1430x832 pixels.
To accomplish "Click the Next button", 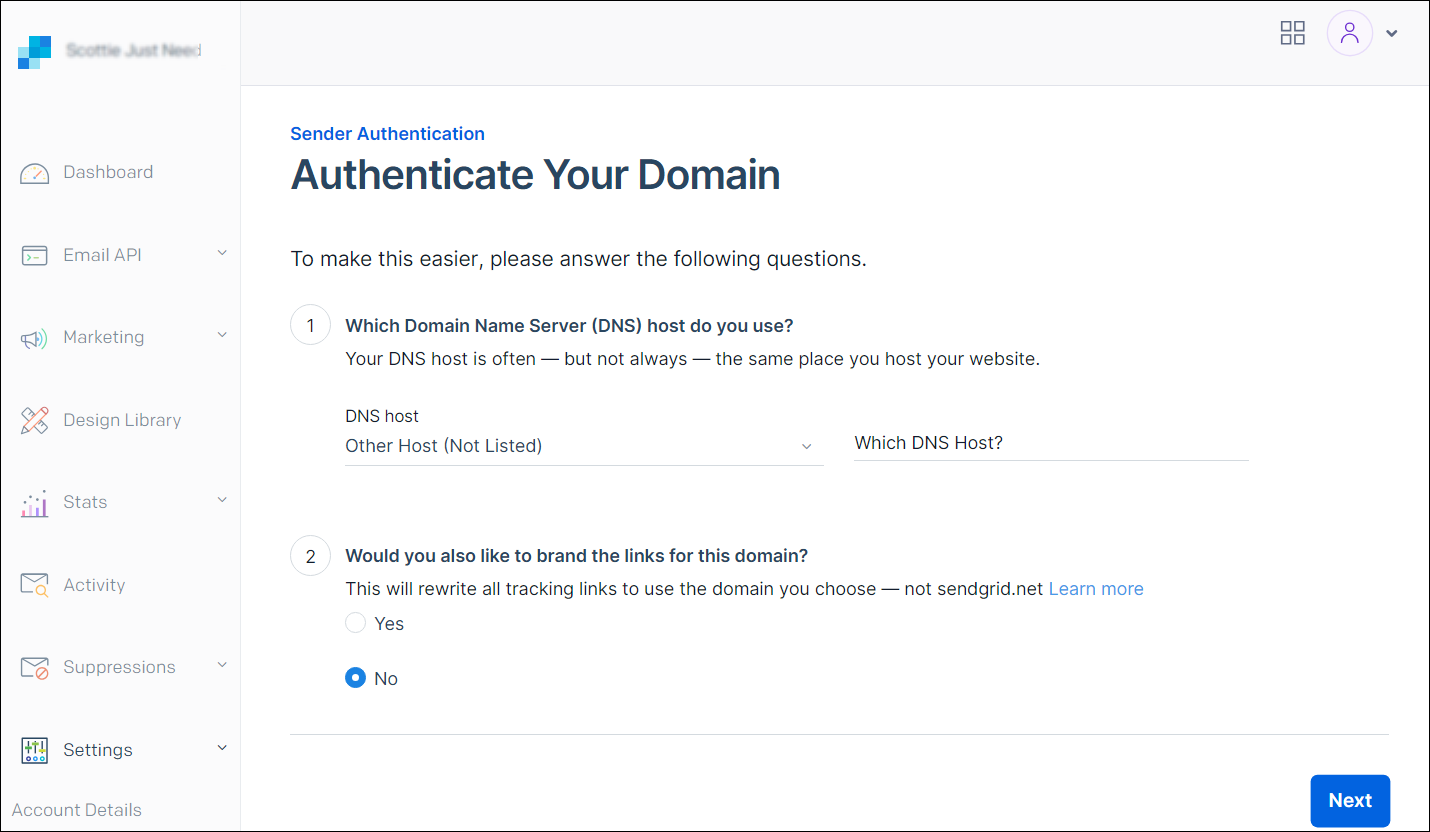I will click(1349, 800).
